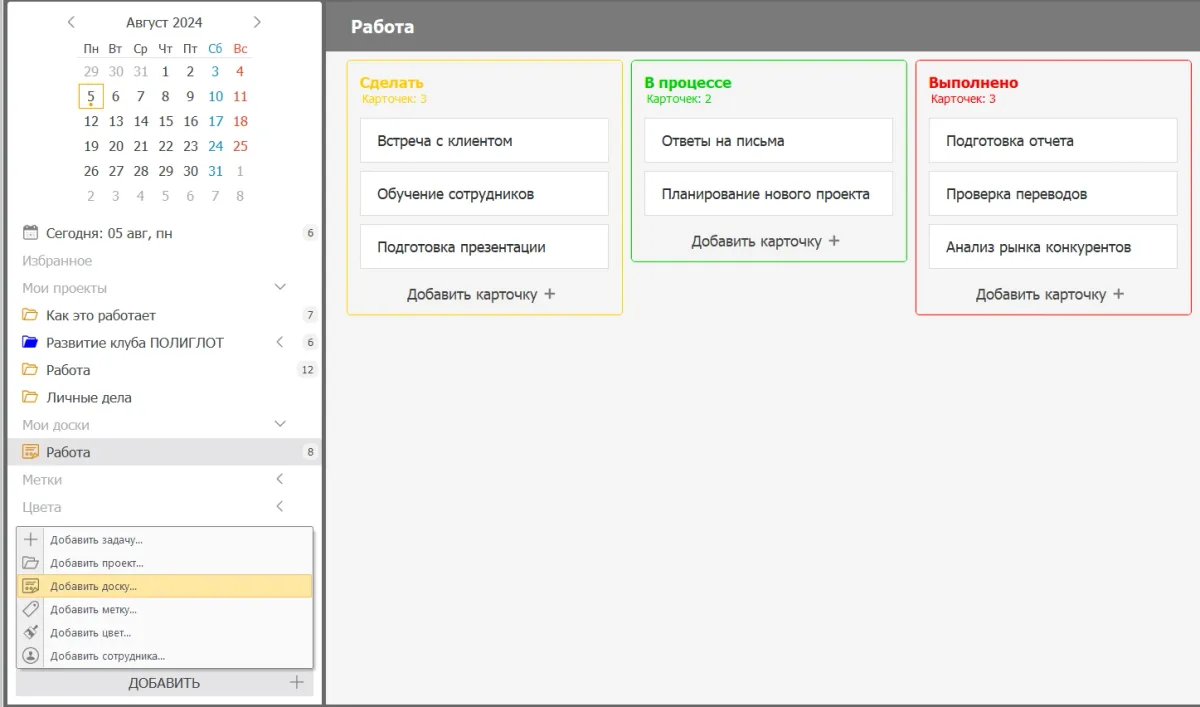Collapse the Мои проекты section
The image size is (1200, 707).
pos(280,288)
